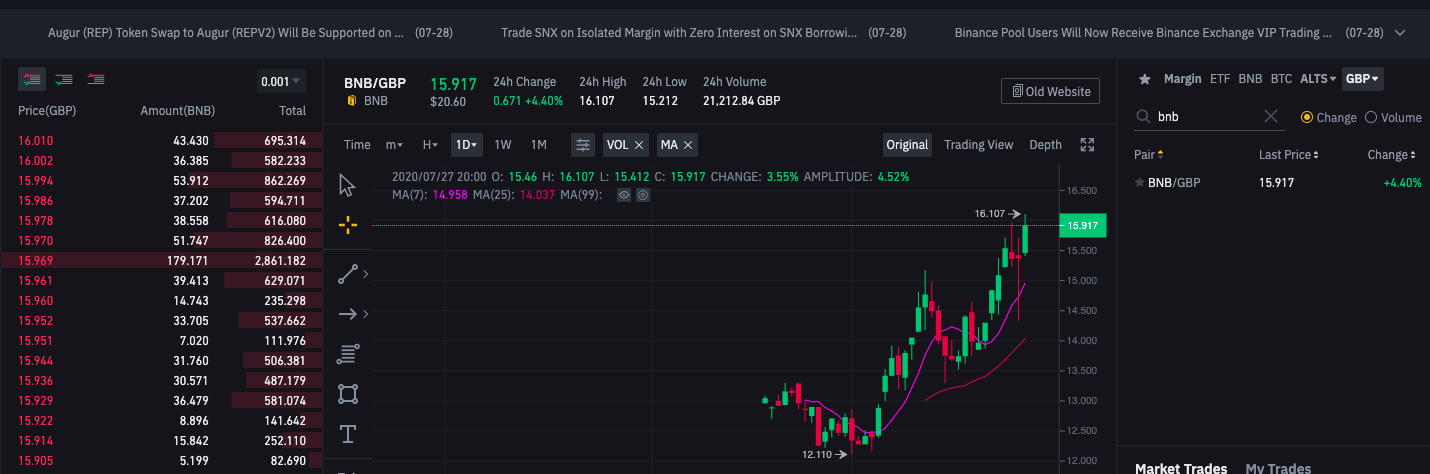Open hours interval dropdown
The width and height of the screenshot is (1430, 474).
430,145
